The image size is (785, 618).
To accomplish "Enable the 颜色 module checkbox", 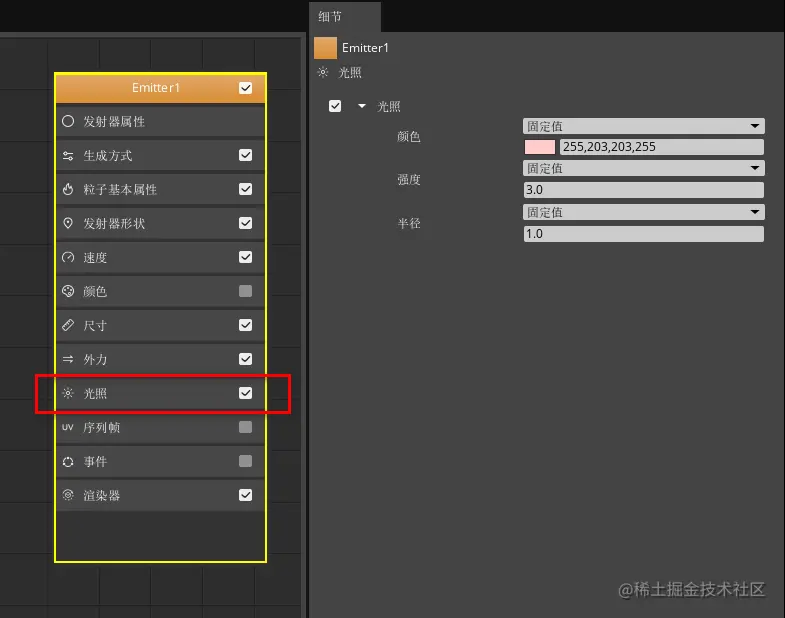I will pyautogui.click(x=245, y=291).
